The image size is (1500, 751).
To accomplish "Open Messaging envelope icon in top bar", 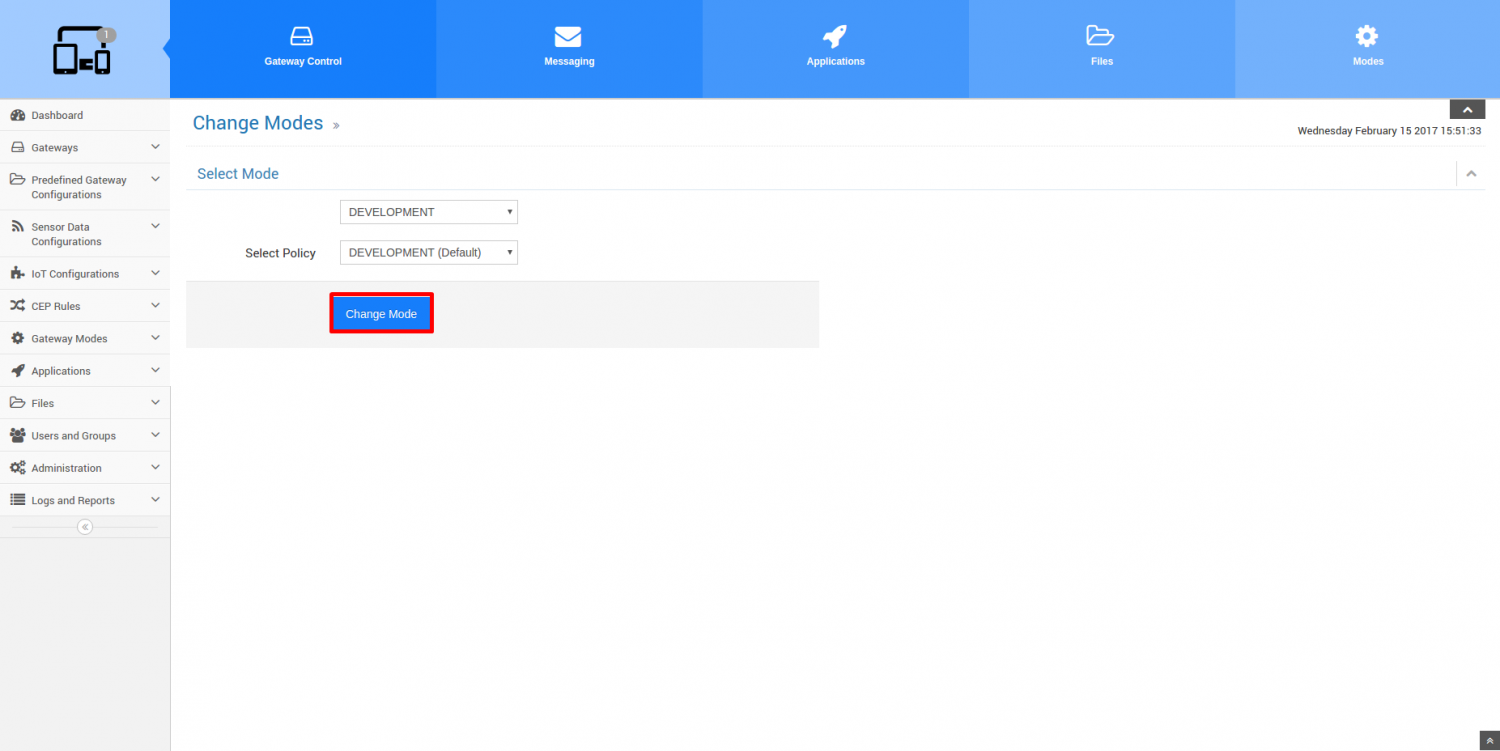I will coord(568,37).
